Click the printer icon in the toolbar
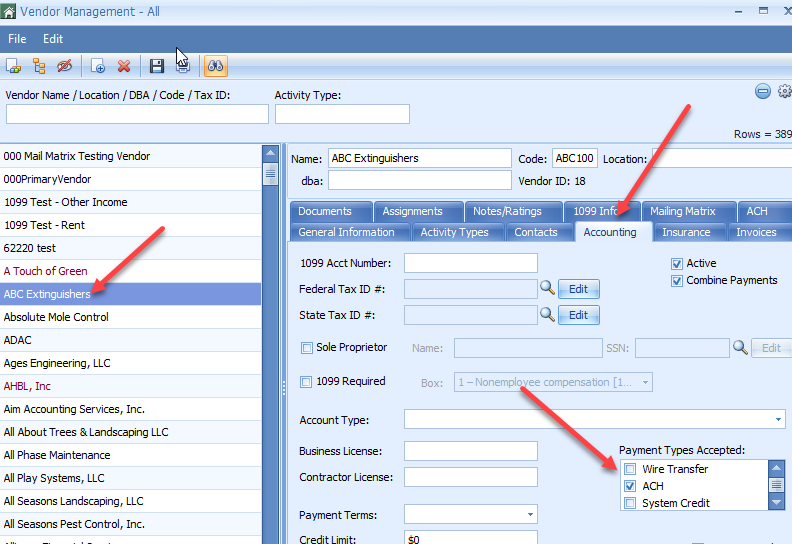Viewport: 792px width, 544px height. point(183,66)
